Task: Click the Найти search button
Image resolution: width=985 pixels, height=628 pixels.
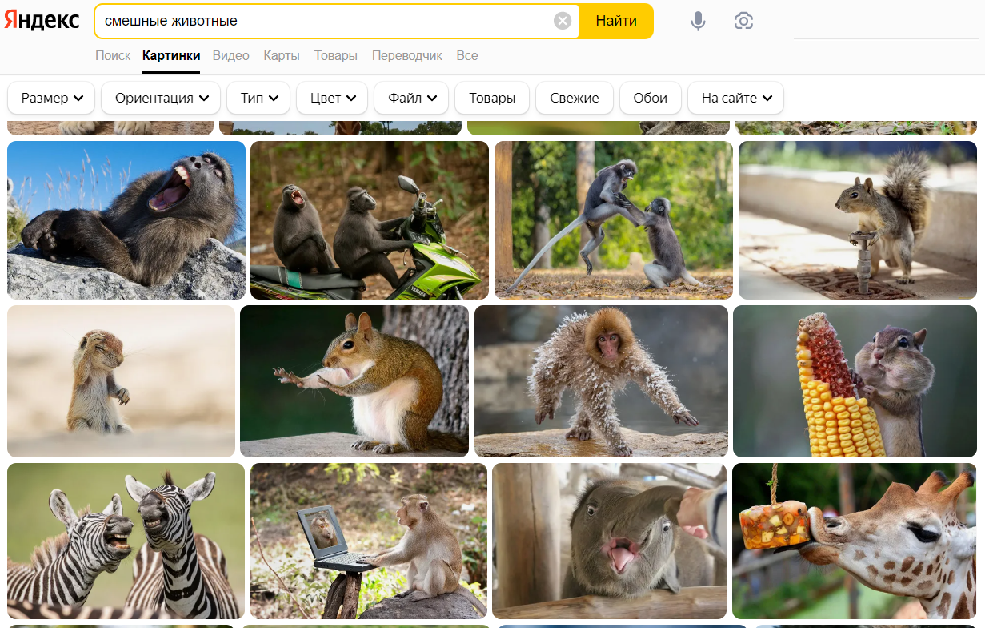Action: [616, 21]
